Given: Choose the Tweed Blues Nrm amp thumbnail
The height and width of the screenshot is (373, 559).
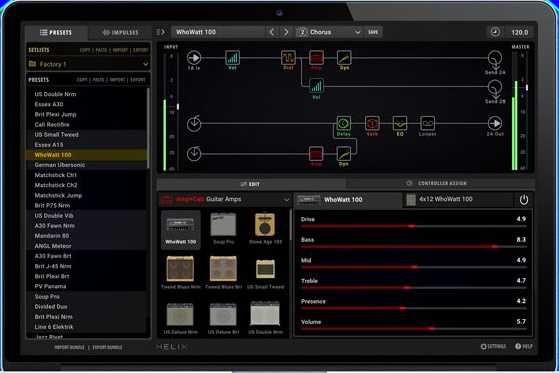Looking at the screenshot, I should [x=180, y=272].
